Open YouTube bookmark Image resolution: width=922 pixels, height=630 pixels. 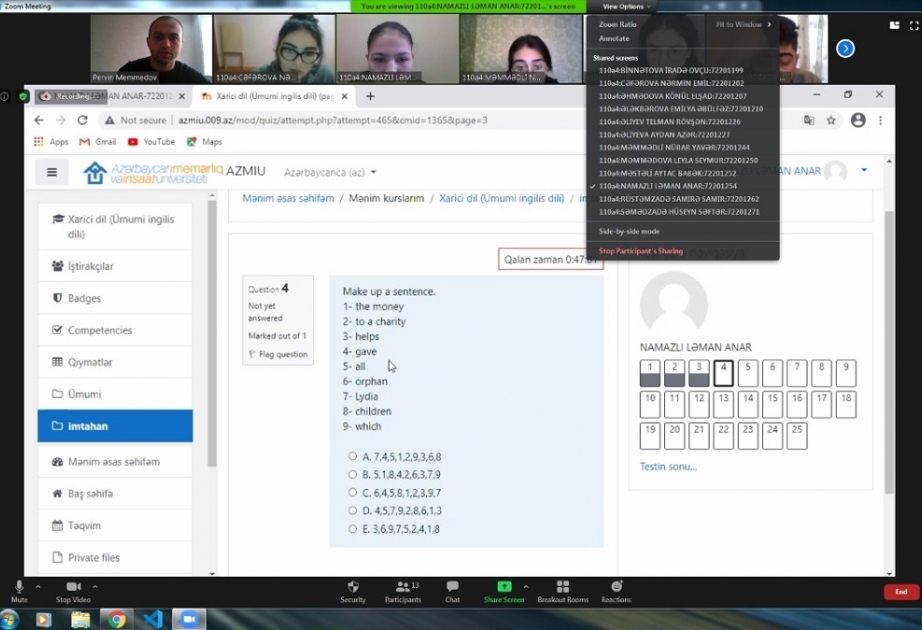151,142
